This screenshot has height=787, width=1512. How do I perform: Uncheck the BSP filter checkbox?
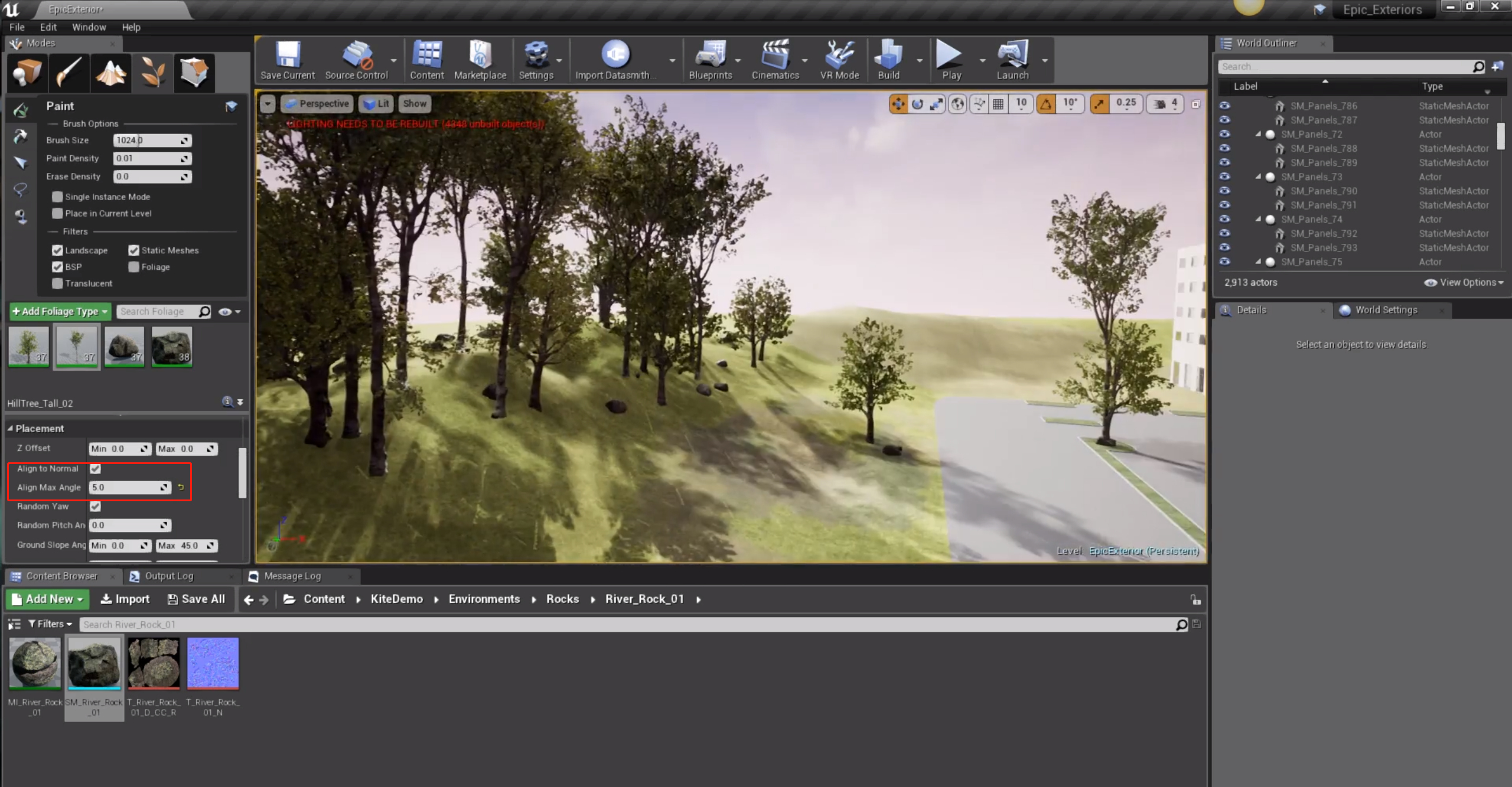[x=57, y=267]
